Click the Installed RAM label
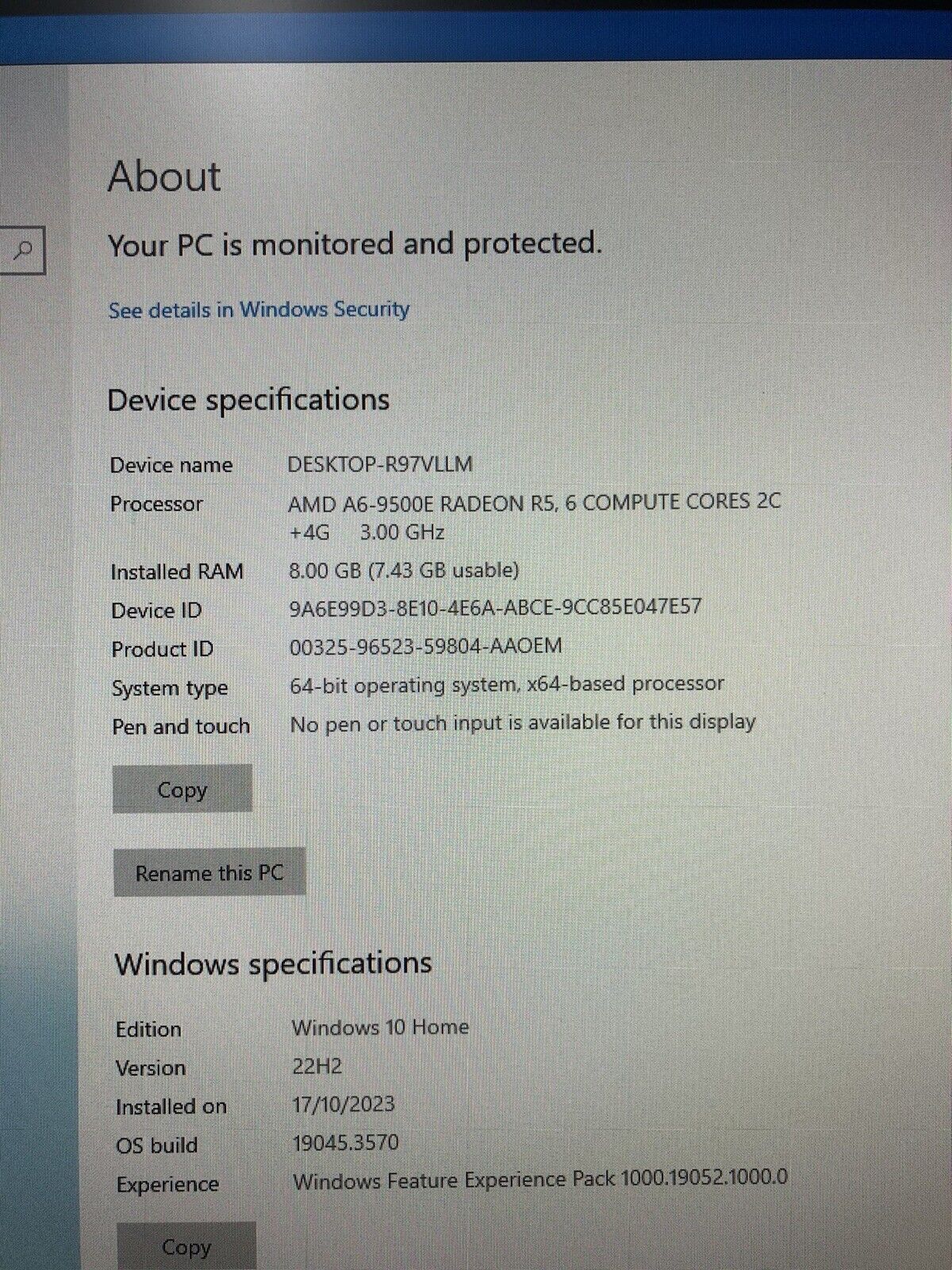This screenshot has height=1270, width=952. 177,571
